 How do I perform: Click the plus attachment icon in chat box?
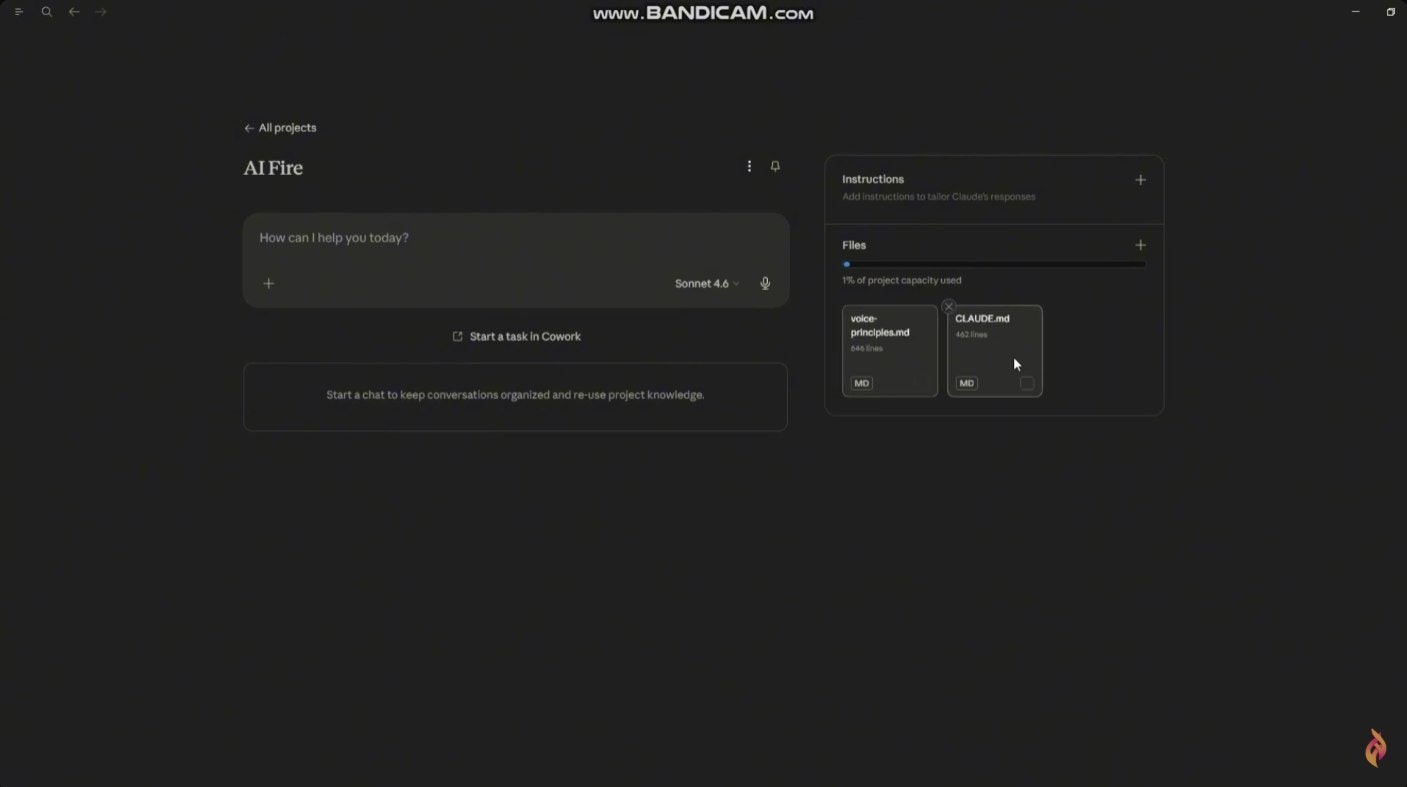(268, 283)
